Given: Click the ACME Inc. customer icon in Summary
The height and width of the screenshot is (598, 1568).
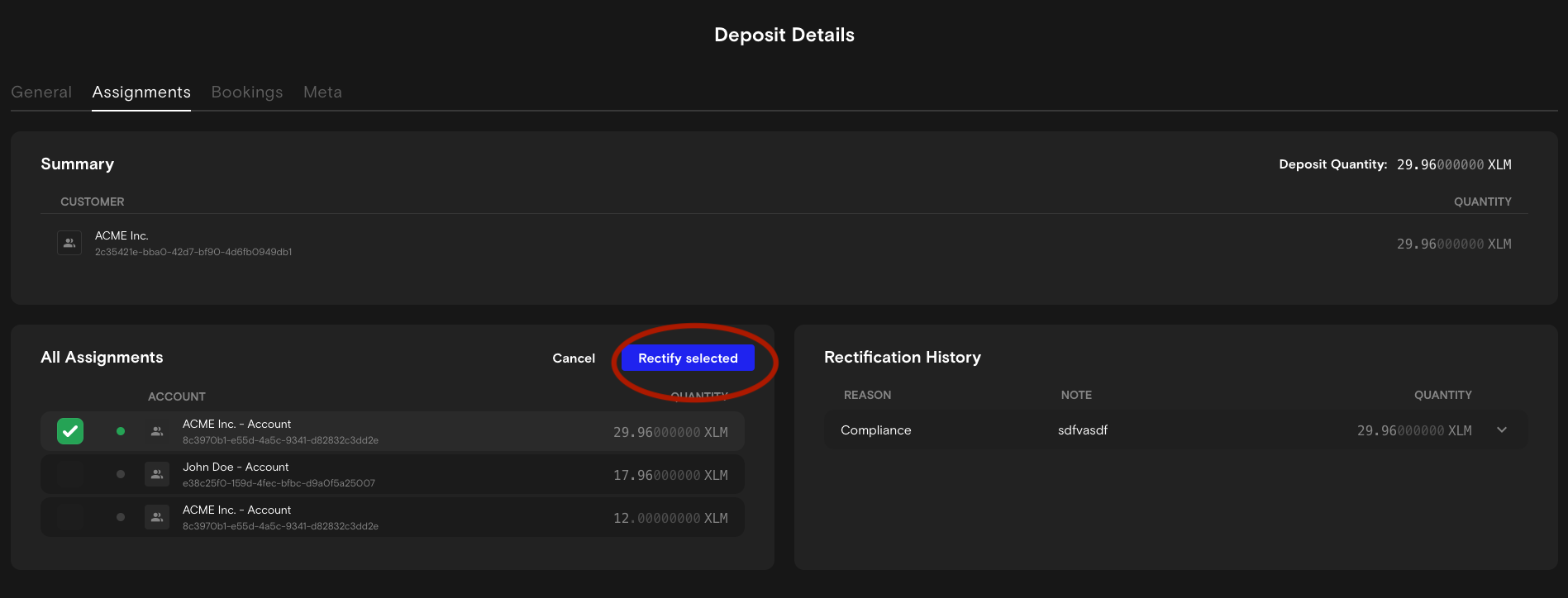Looking at the screenshot, I should point(69,243).
